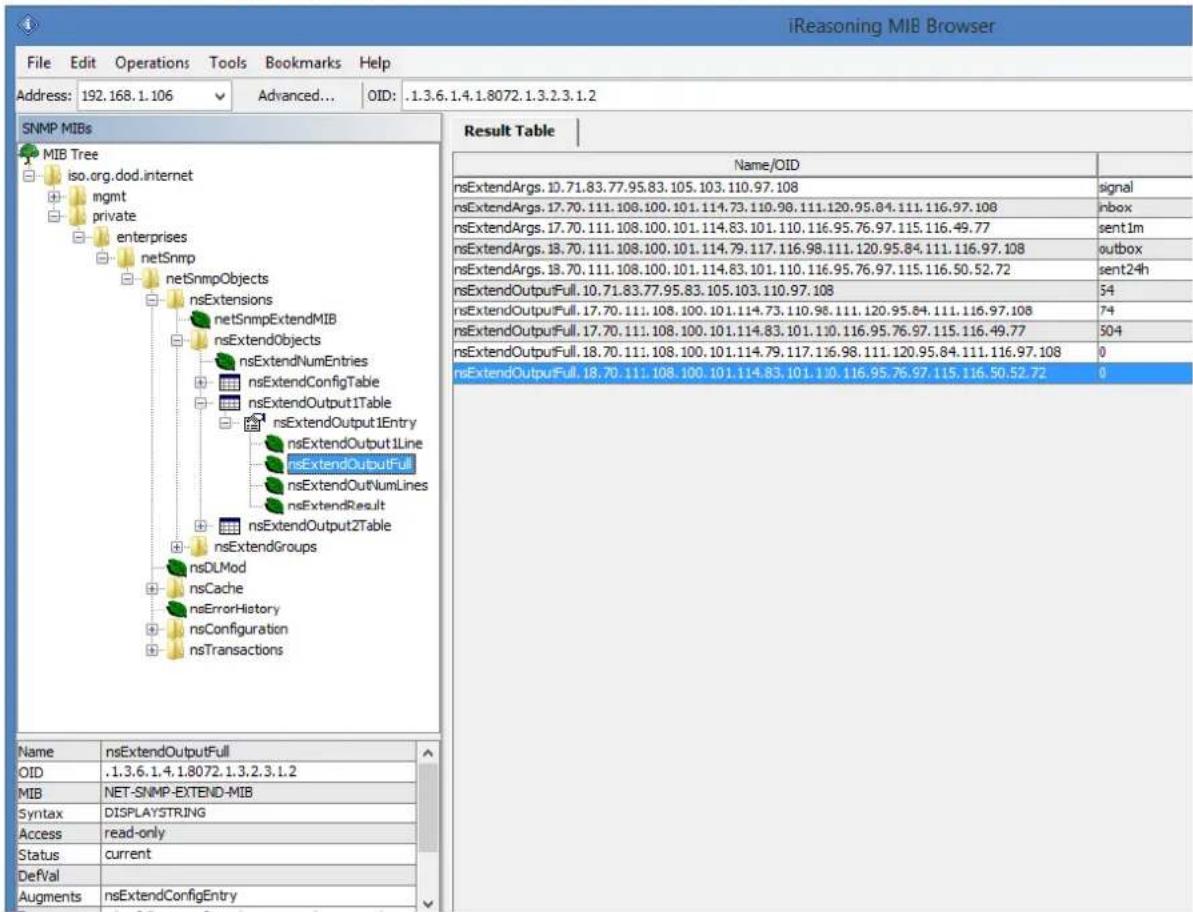The height and width of the screenshot is (912, 1193).
Task: Click the nsExtendOutputFull leaf icon
Action: [274, 464]
